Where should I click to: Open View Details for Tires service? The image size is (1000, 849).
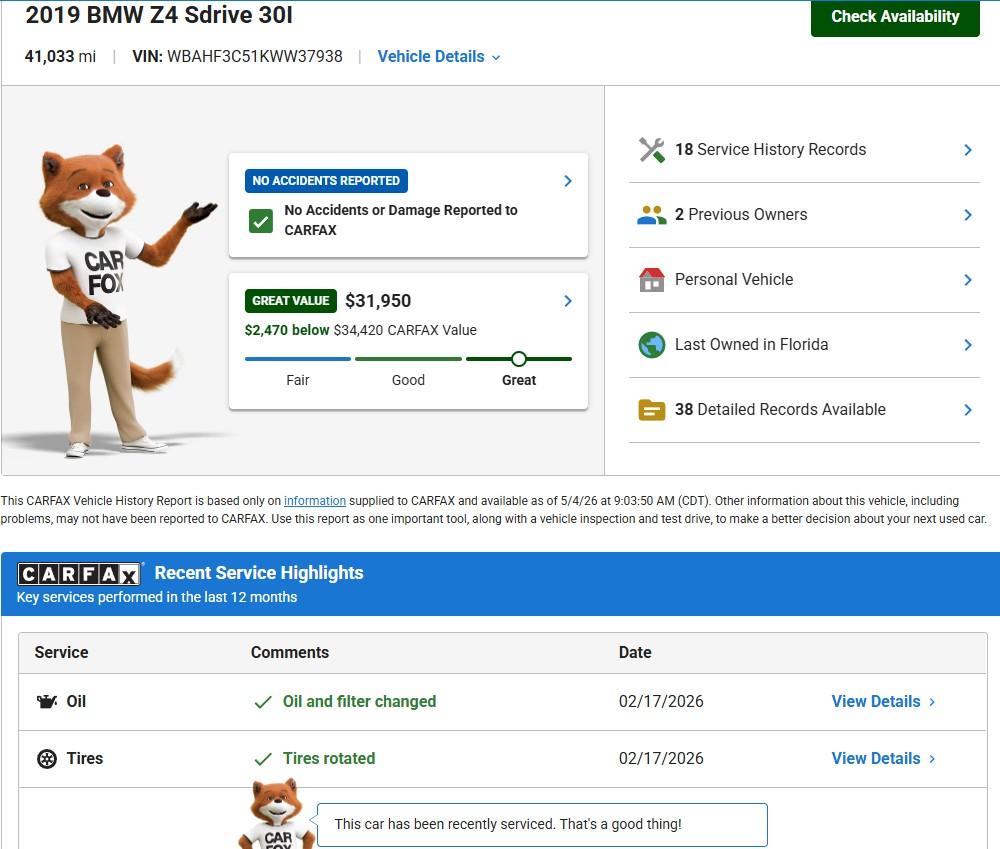tap(883, 758)
